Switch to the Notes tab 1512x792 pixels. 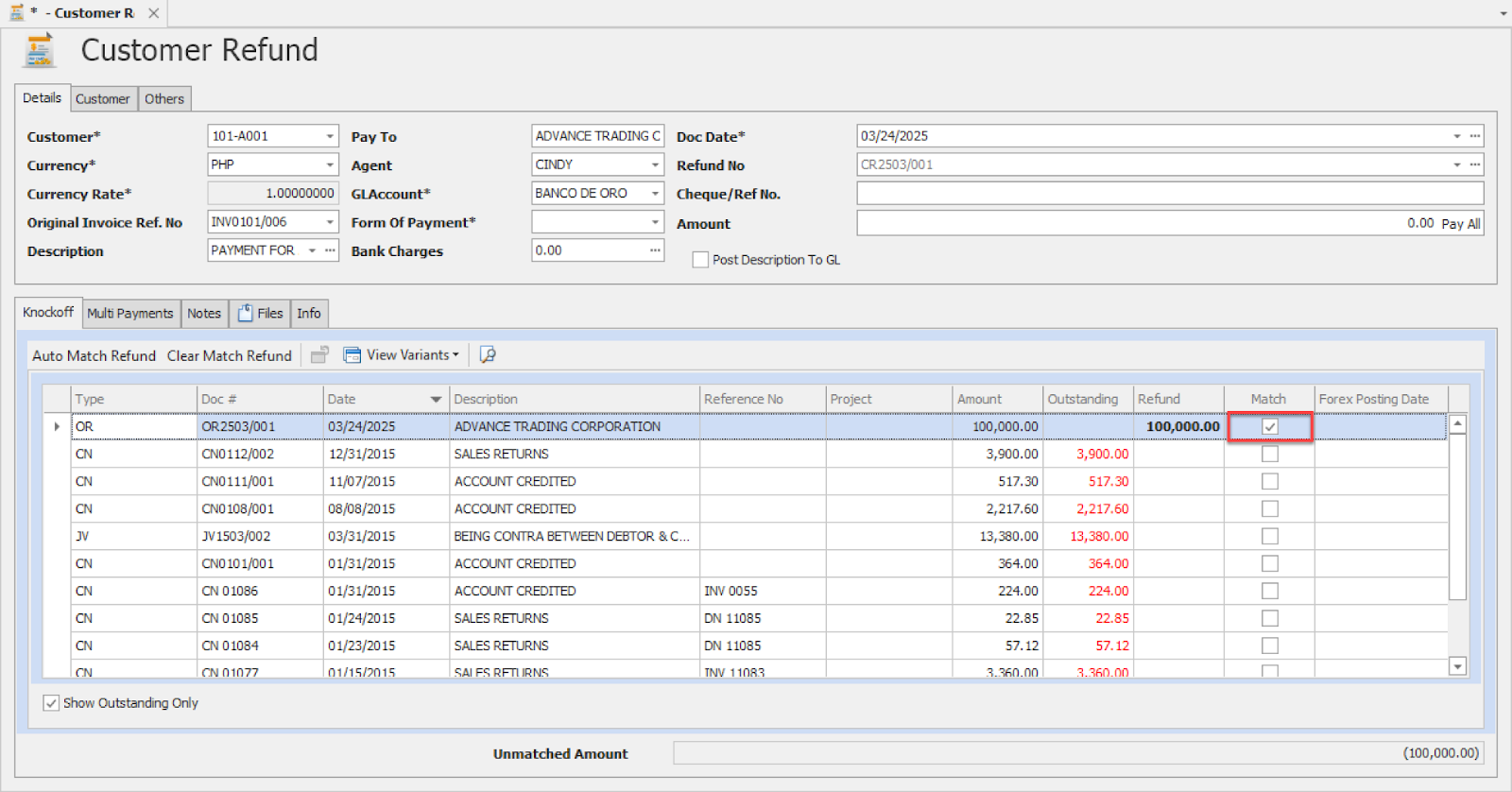(204, 314)
